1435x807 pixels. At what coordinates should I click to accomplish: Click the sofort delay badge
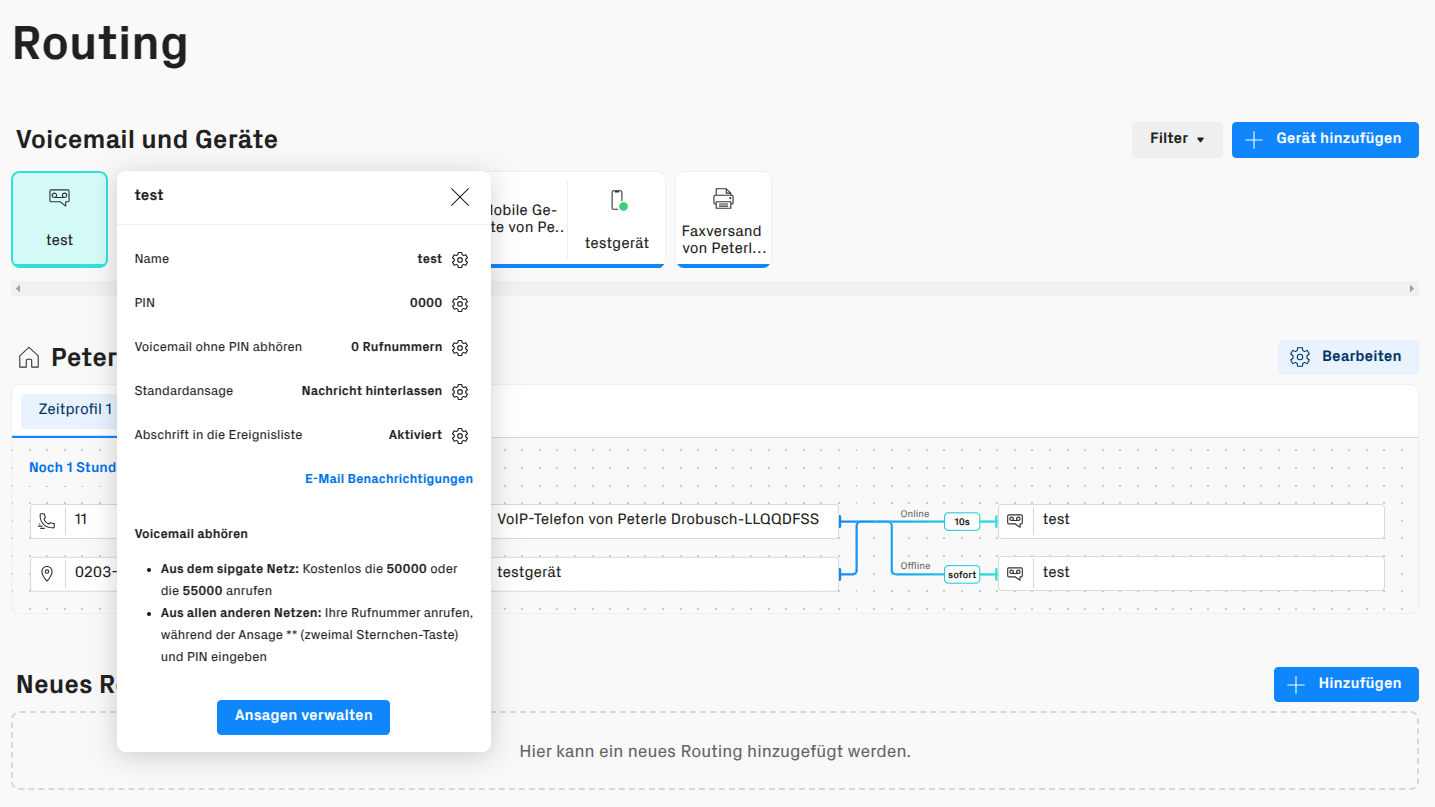[x=962, y=574]
